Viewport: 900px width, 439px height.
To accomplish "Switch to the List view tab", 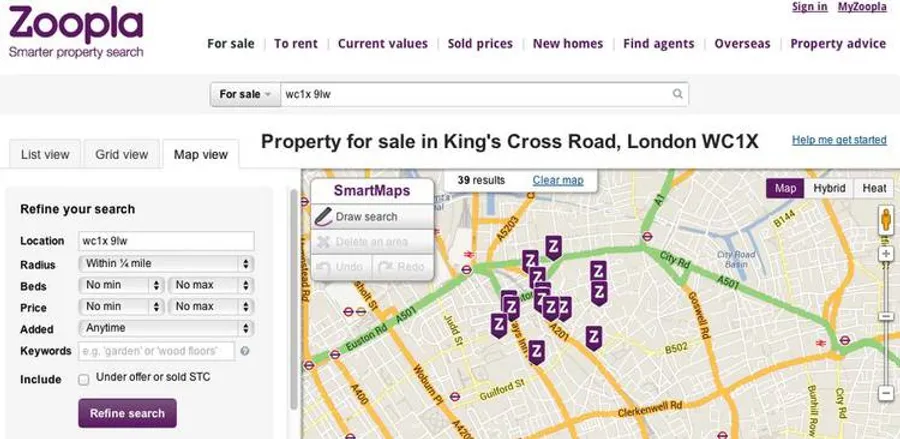I will click(45, 154).
